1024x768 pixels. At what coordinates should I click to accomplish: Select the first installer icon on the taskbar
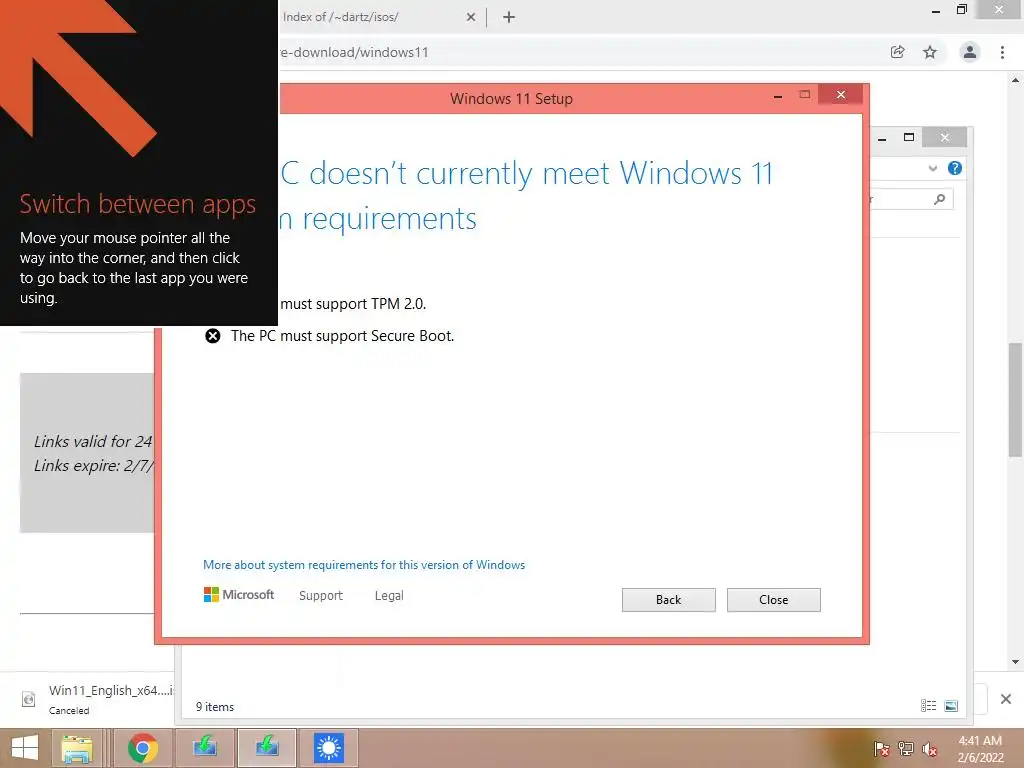click(204, 748)
